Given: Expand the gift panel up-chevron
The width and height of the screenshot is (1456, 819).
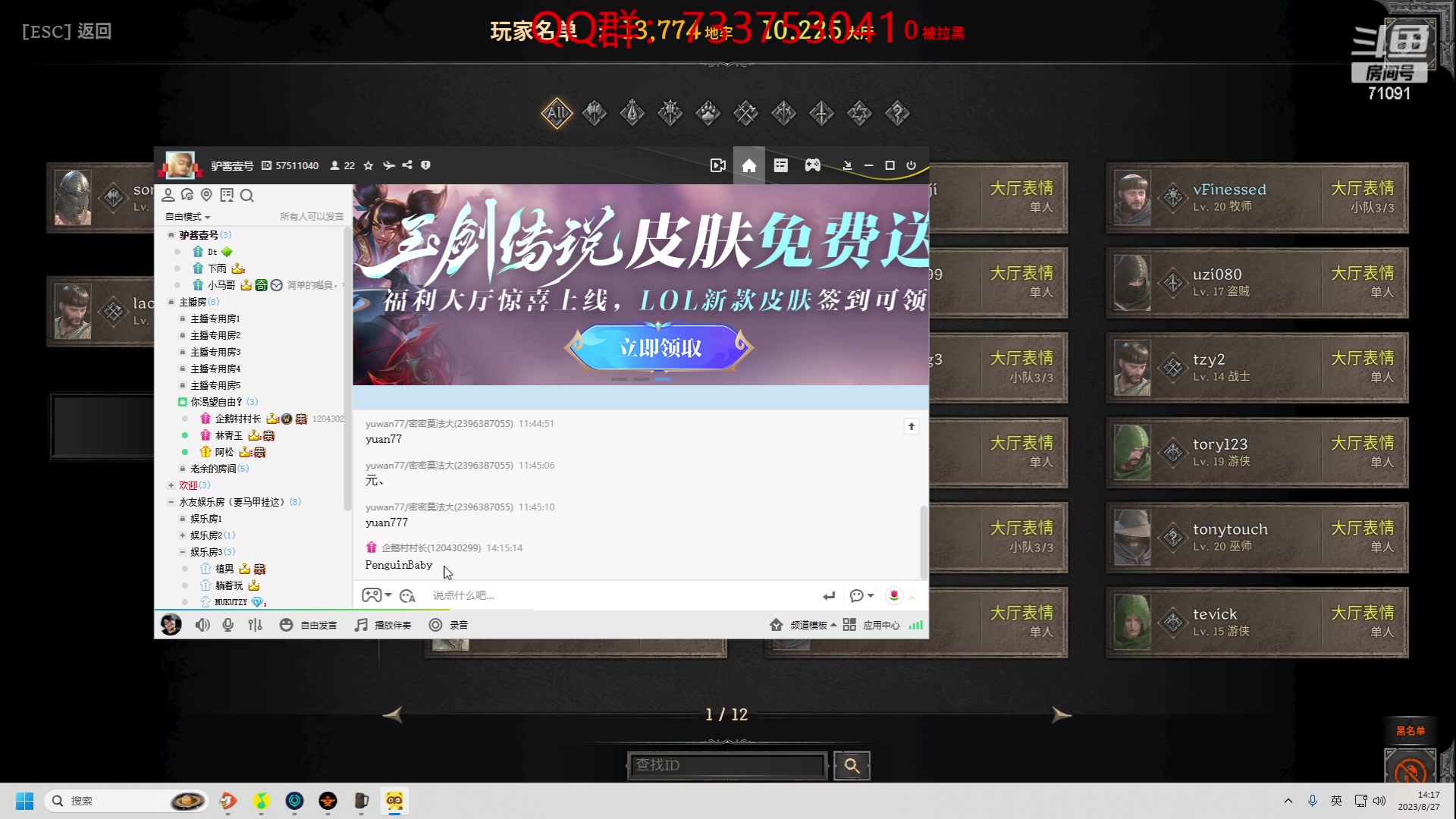Looking at the screenshot, I should (x=912, y=598).
